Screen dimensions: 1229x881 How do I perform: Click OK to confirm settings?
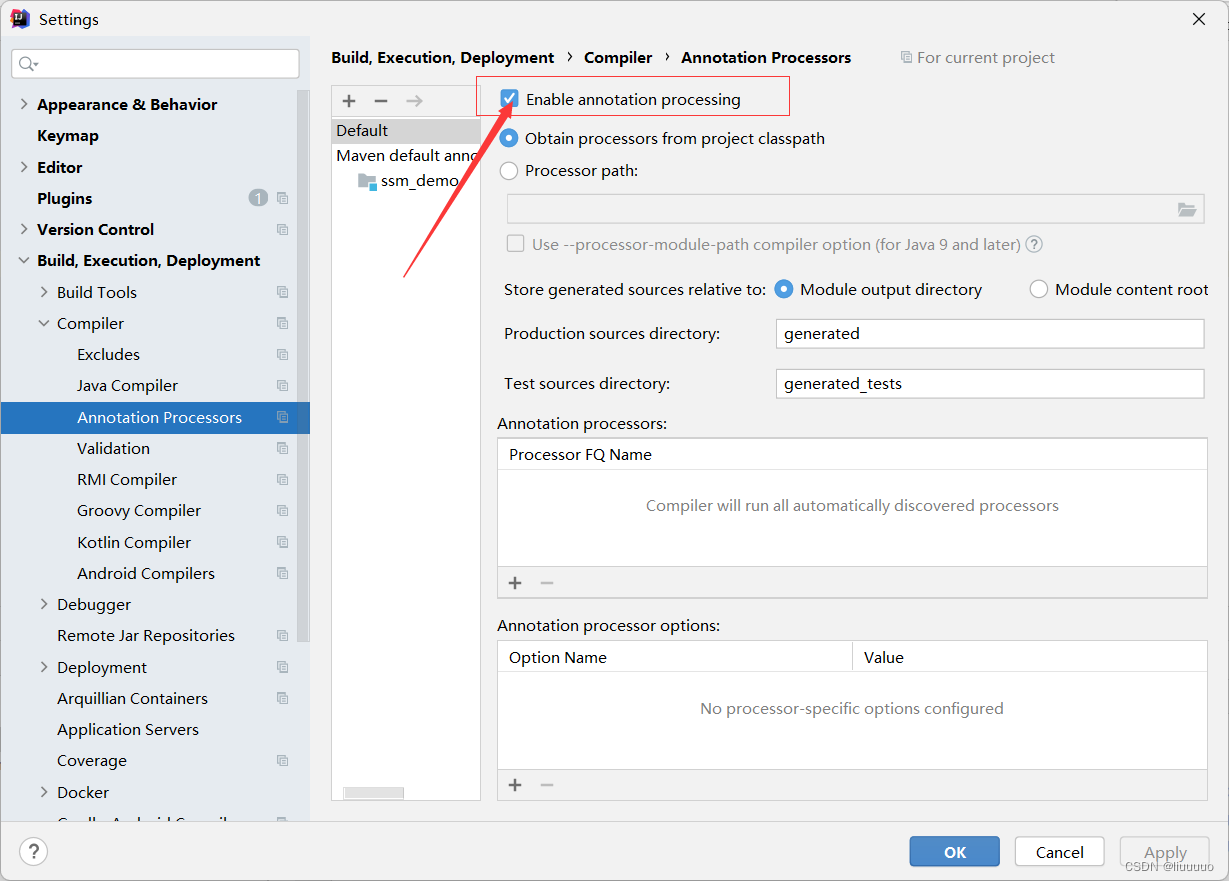[955, 852]
